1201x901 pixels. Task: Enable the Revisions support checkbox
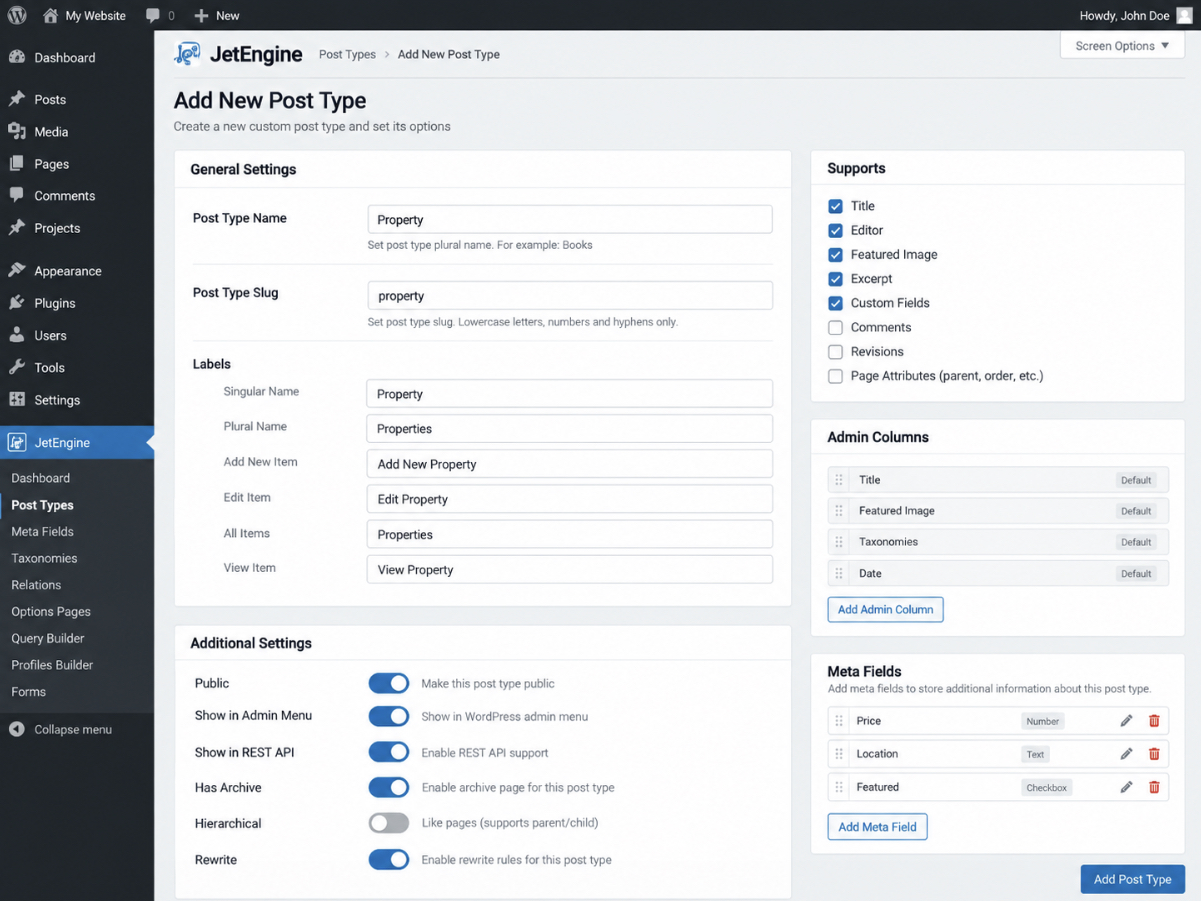click(x=835, y=352)
